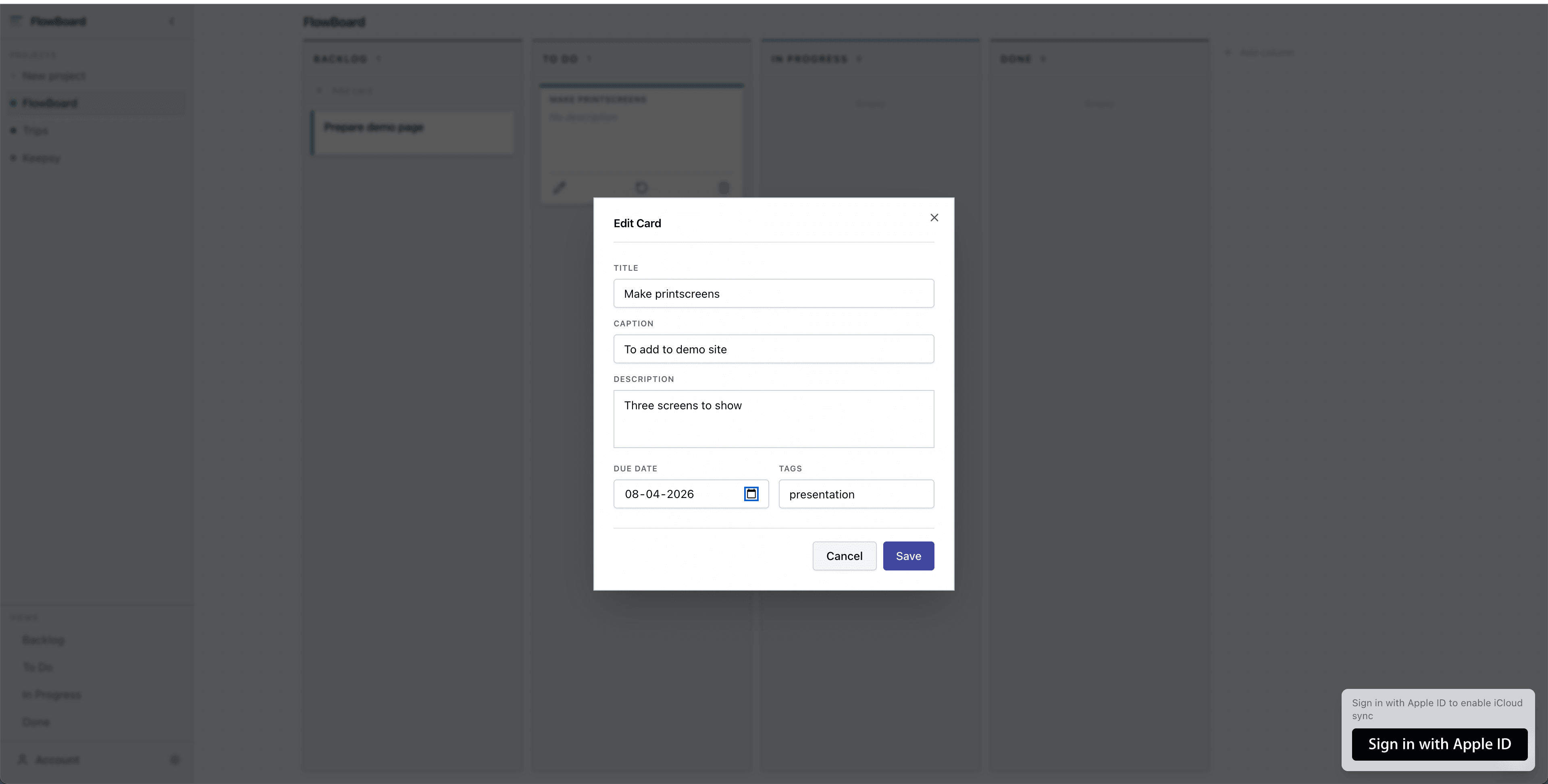Open the In Progress view in sidebar
Image resolution: width=1548 pixels, height=784 pixels.
pos(52,695)
